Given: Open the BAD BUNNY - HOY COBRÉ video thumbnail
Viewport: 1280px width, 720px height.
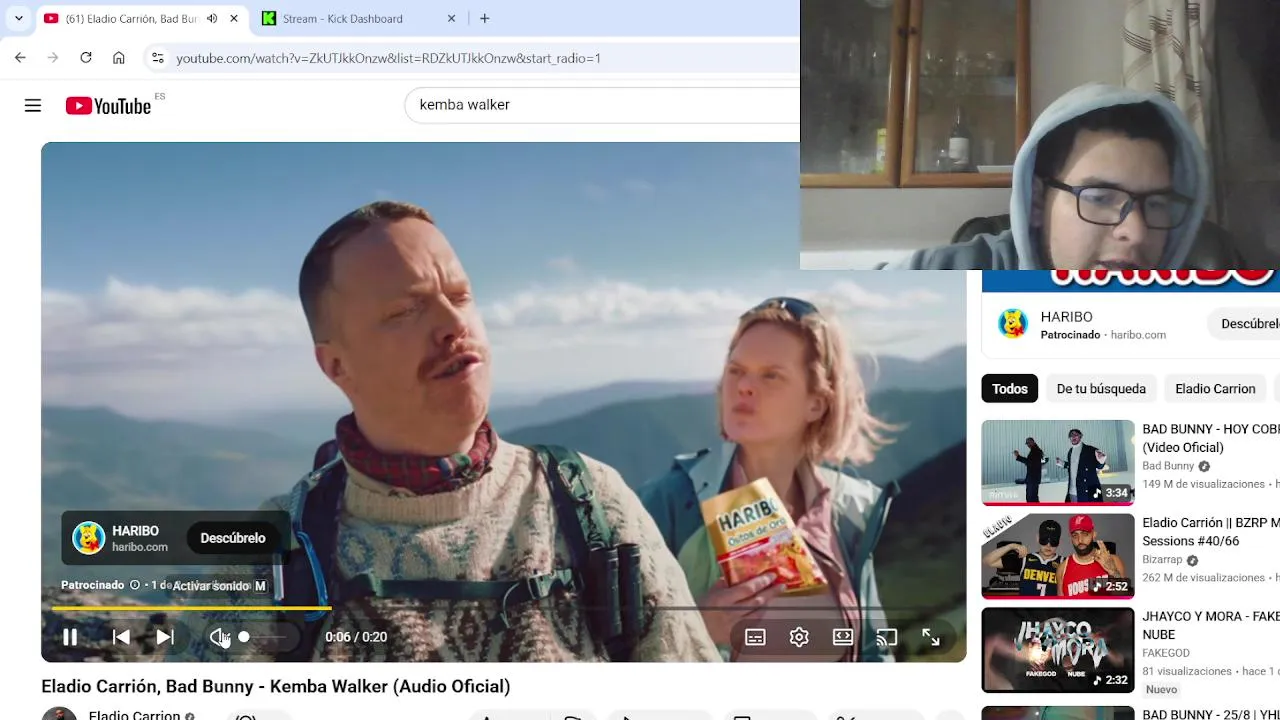Looking at the screenshot, I should click(1058, 462).
